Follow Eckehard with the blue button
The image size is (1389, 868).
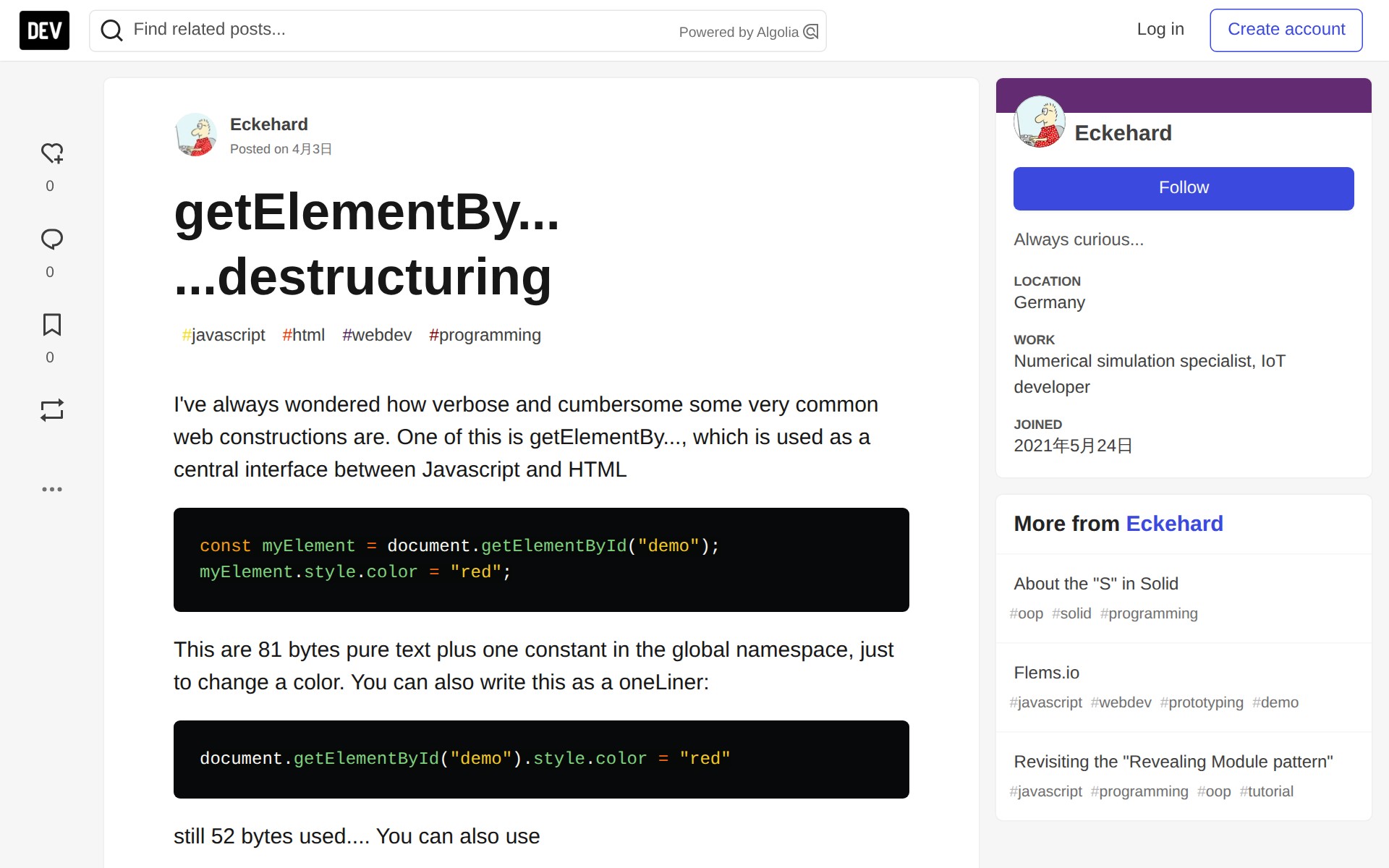1183,188
